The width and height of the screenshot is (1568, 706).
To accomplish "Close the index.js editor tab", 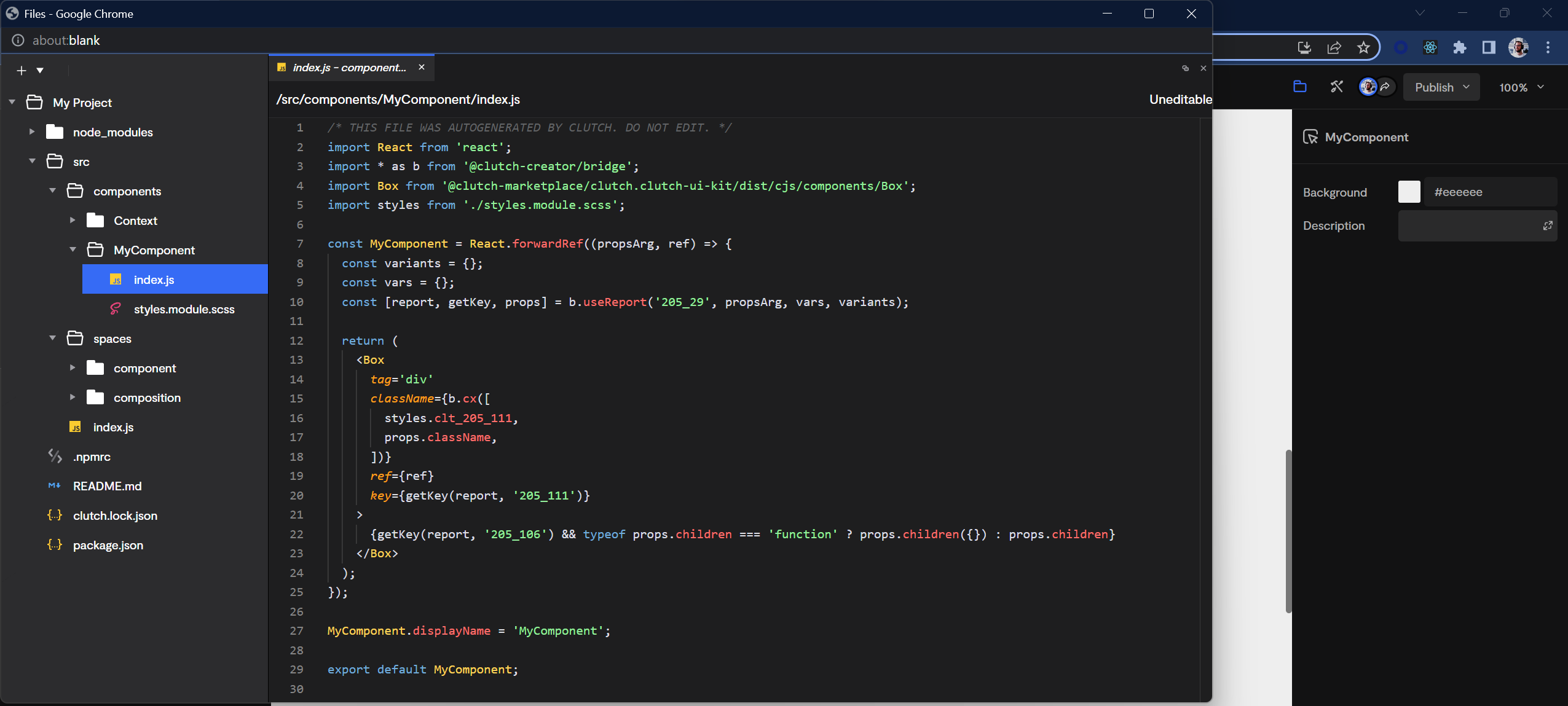I will pos(421,68).
